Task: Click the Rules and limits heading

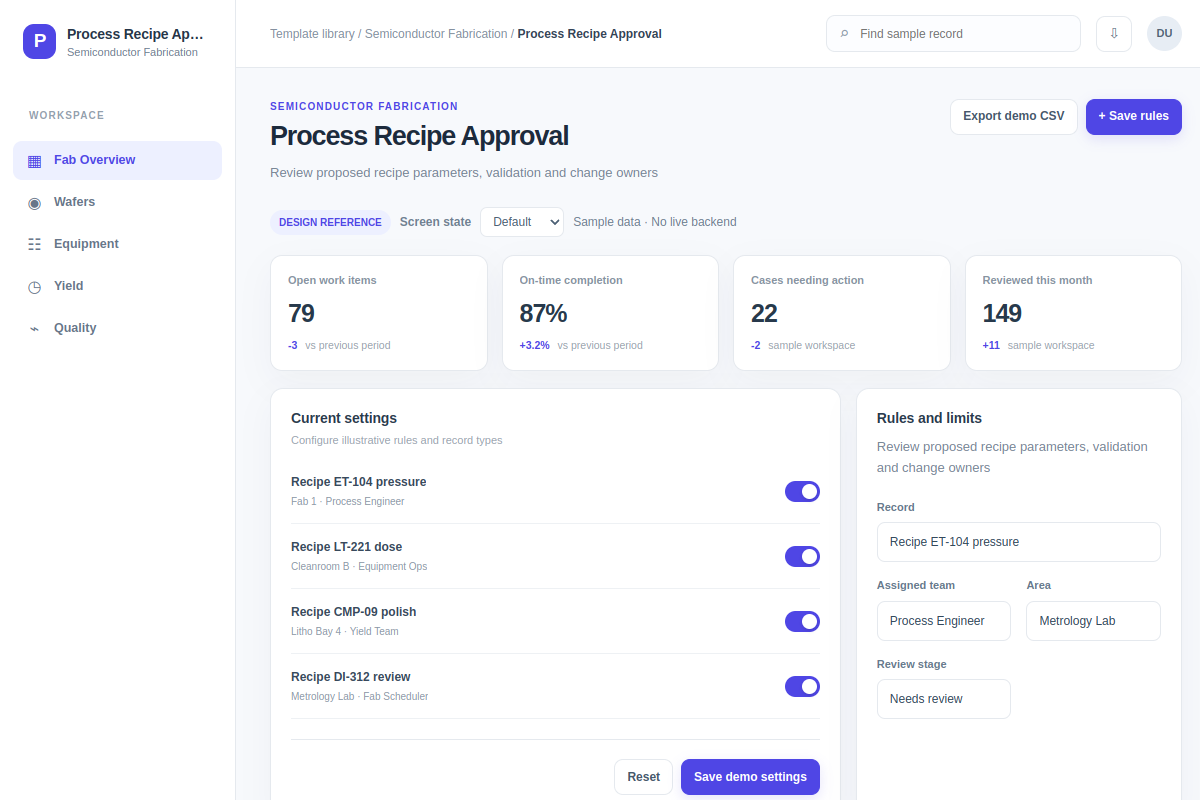Action: tap(929, 418)
